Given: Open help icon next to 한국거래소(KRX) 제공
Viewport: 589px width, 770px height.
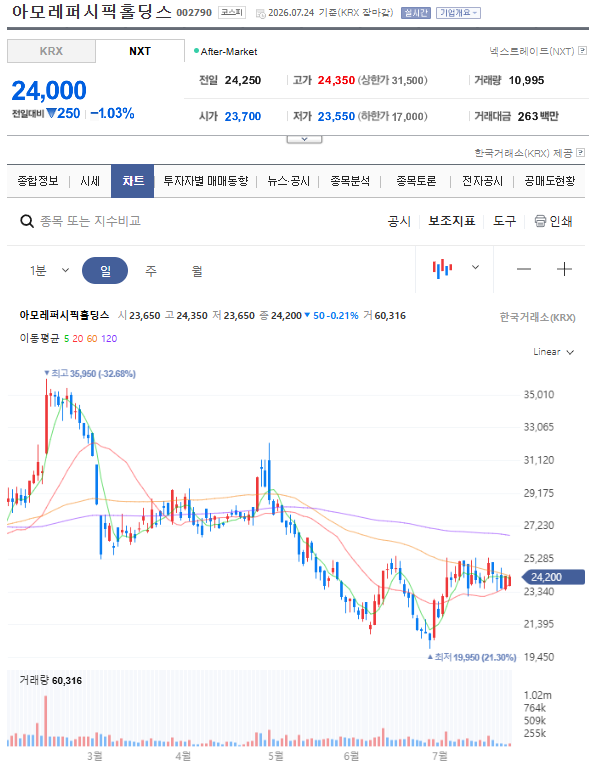Looking at the screenshot, I should [580, 153].
